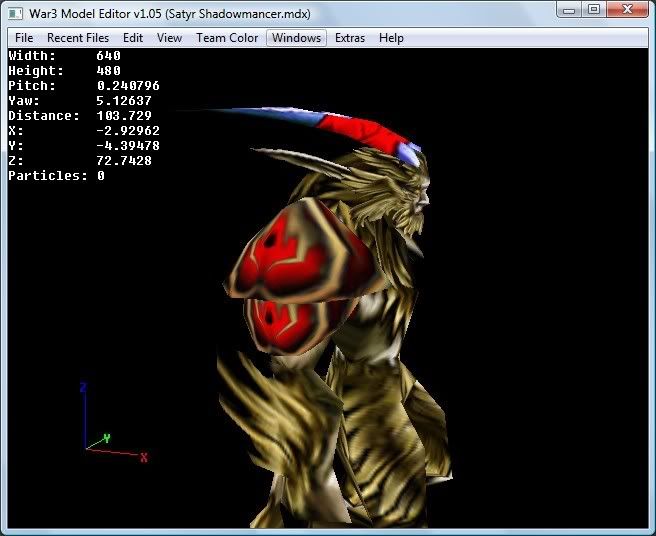Image resolution: width=656 pixels, height=536 pixels.
Task: Open the Edit menu
Action: (133, 38)
